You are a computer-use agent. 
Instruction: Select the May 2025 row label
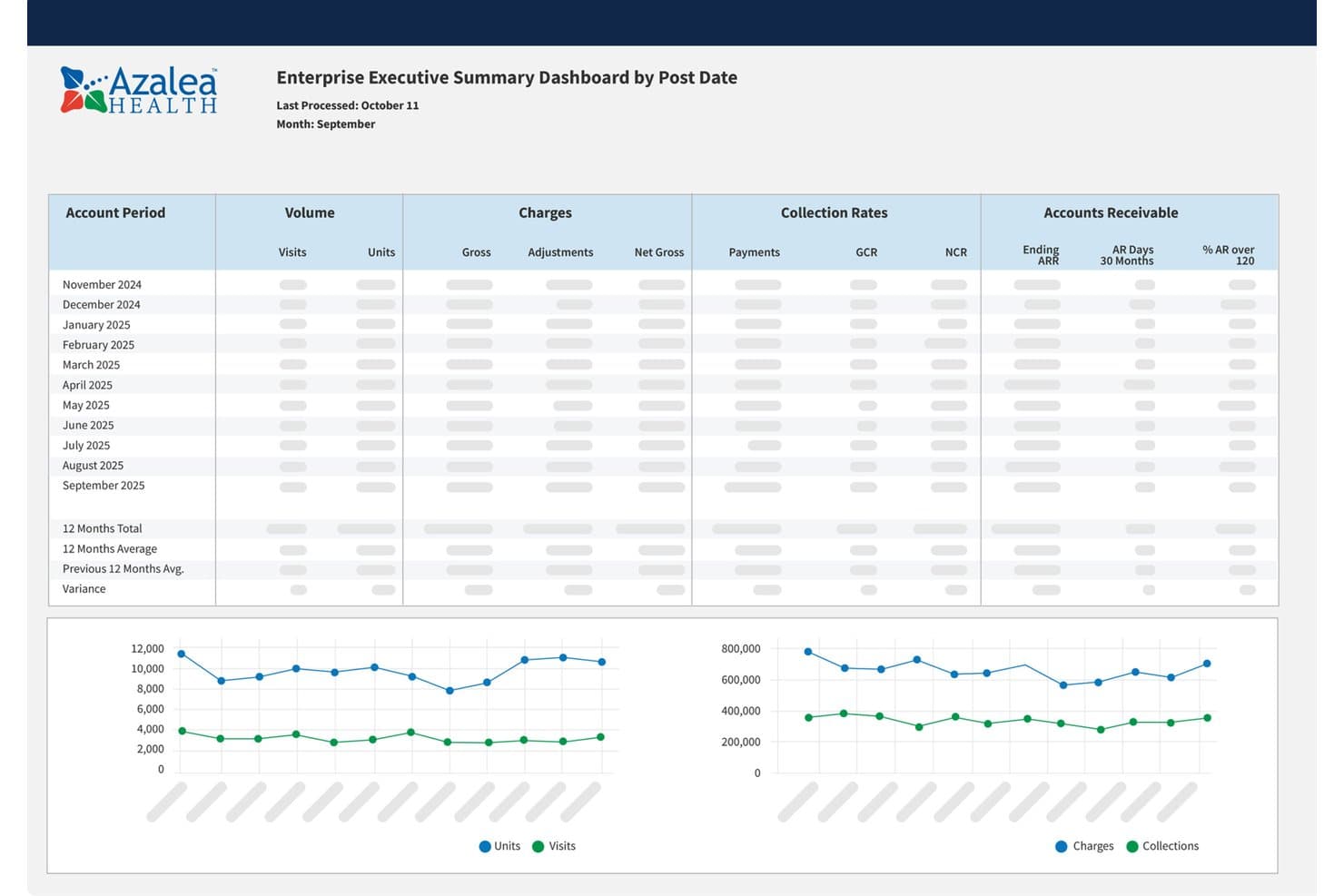pyautogui.click(x=85, y=405)
